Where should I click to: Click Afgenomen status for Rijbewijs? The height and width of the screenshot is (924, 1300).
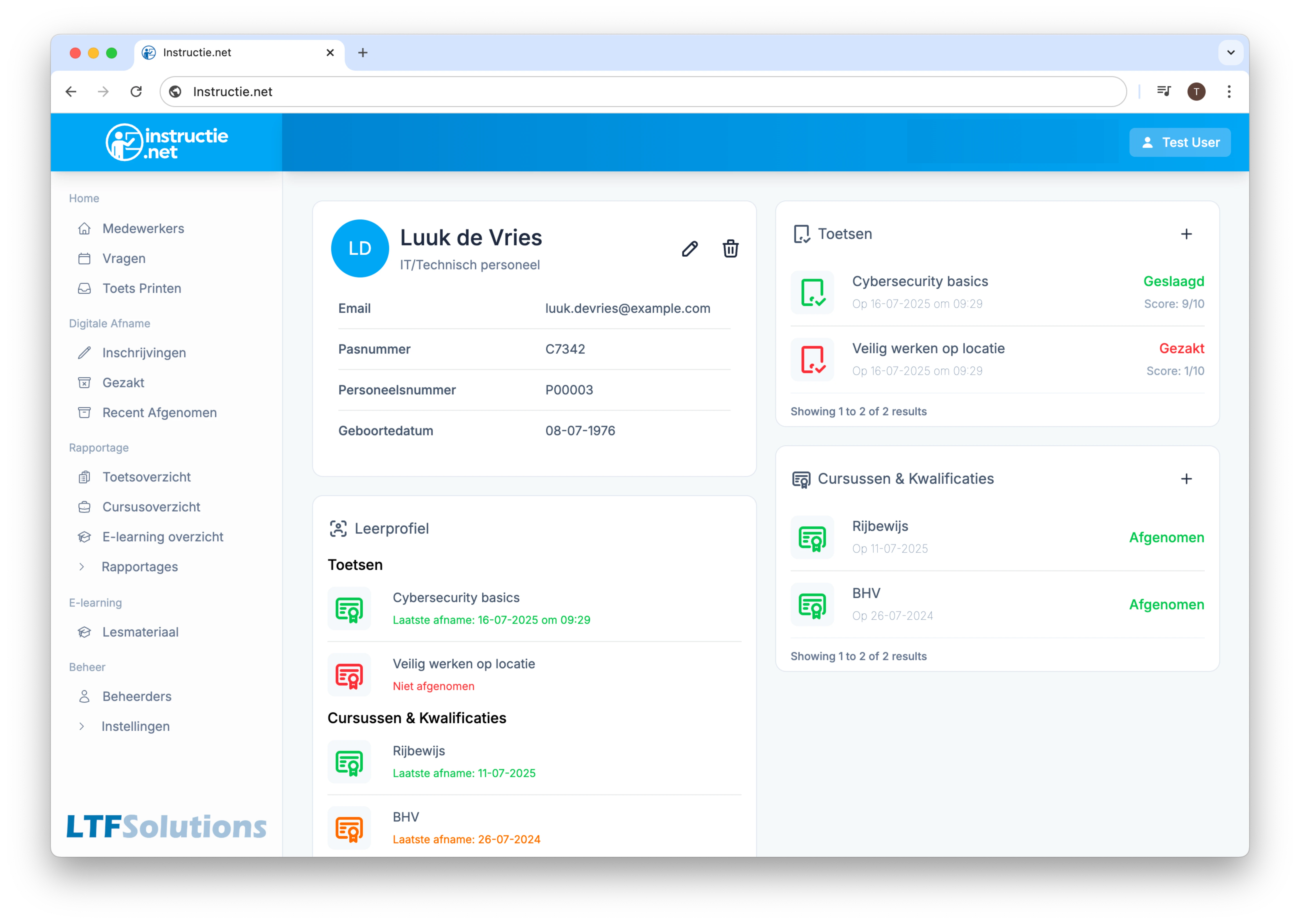pyautogui.click(x=1167, y=538)
